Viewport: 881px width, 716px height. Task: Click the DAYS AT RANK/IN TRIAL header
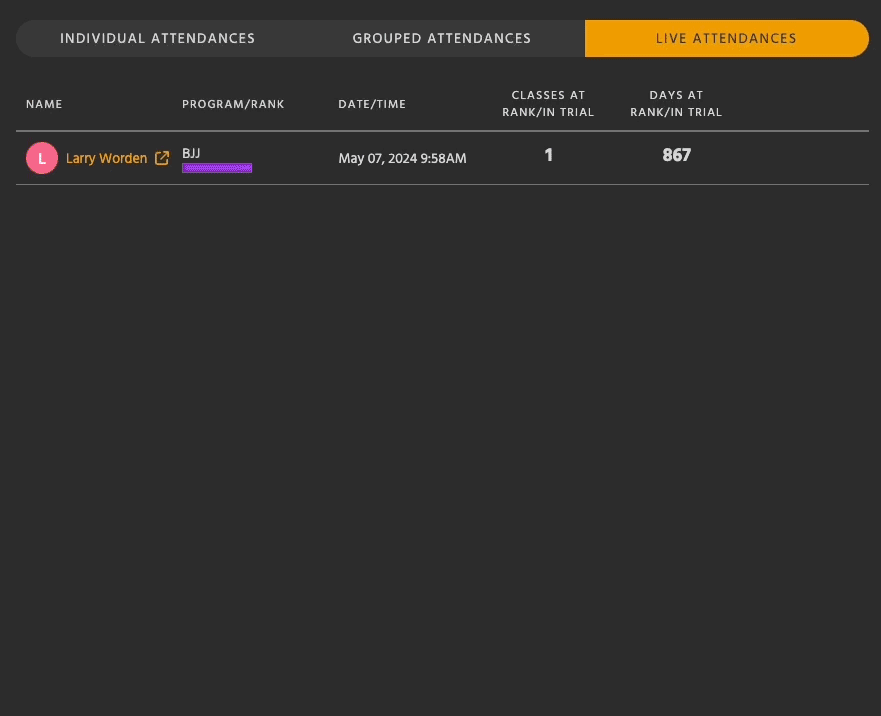click(676, 104)
